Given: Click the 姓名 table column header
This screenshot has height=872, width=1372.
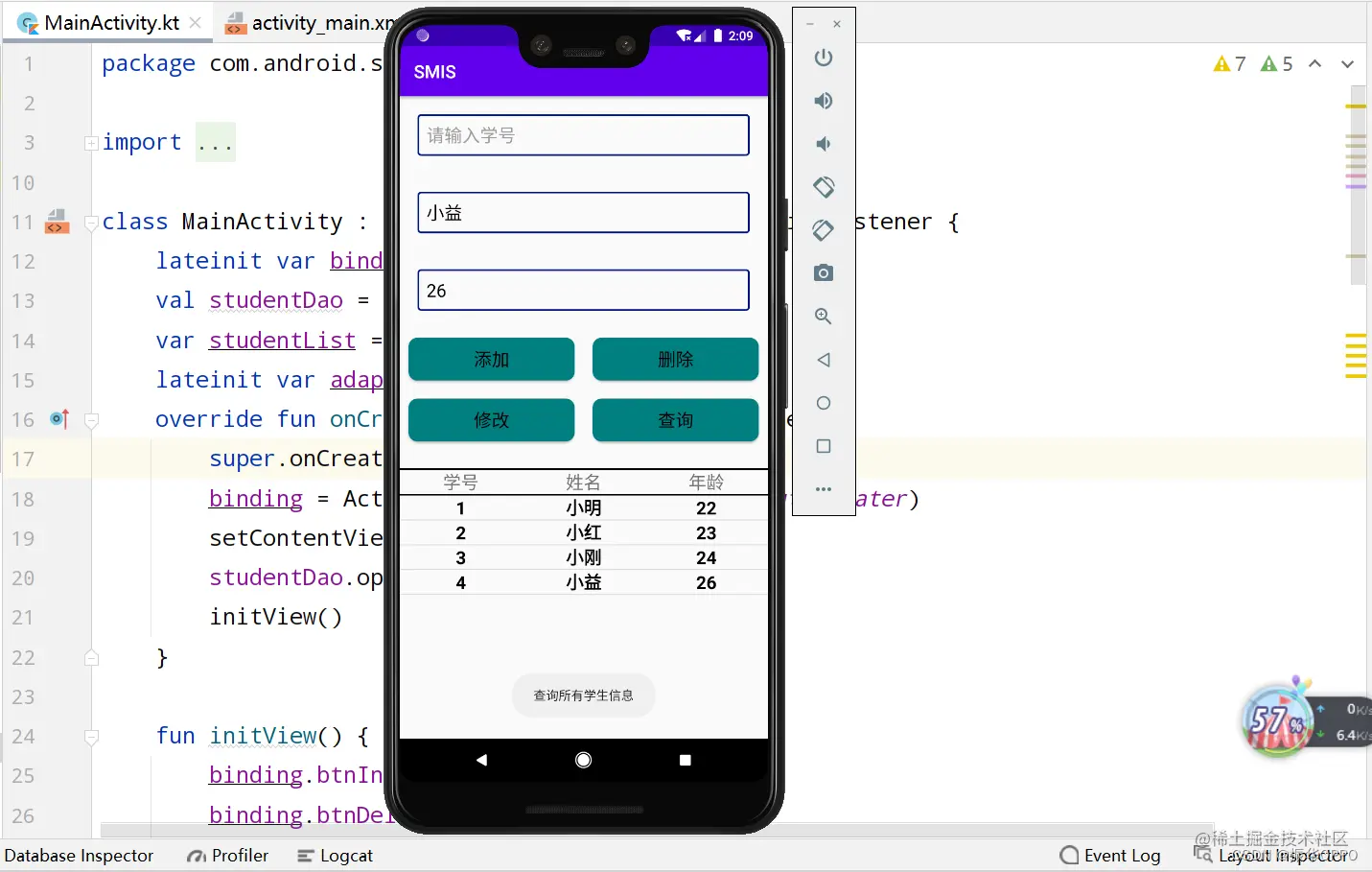Looking at the screenshot, I should click(583, 483).
